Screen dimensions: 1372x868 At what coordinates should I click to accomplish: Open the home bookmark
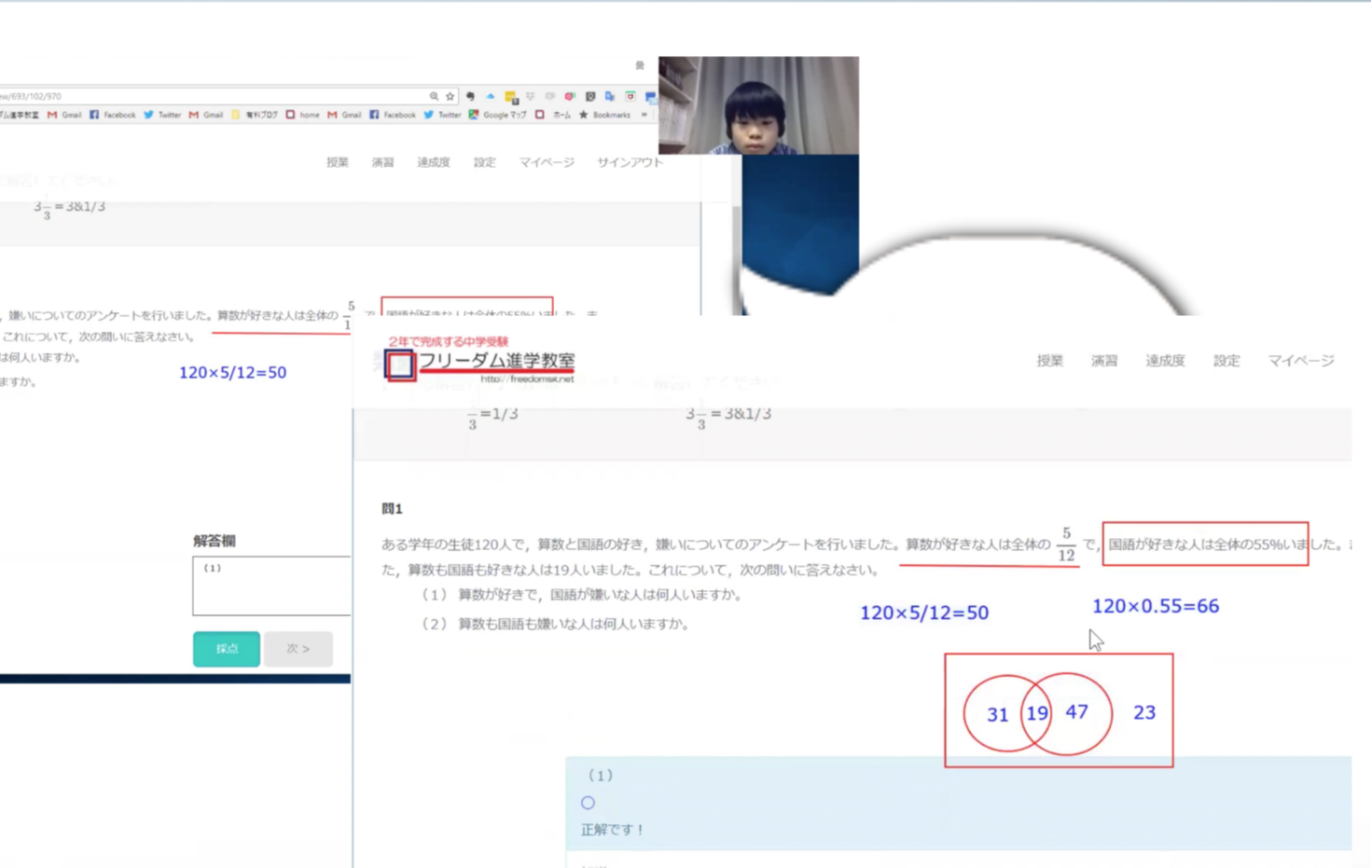pyautogui.click(x=302, y=115)
